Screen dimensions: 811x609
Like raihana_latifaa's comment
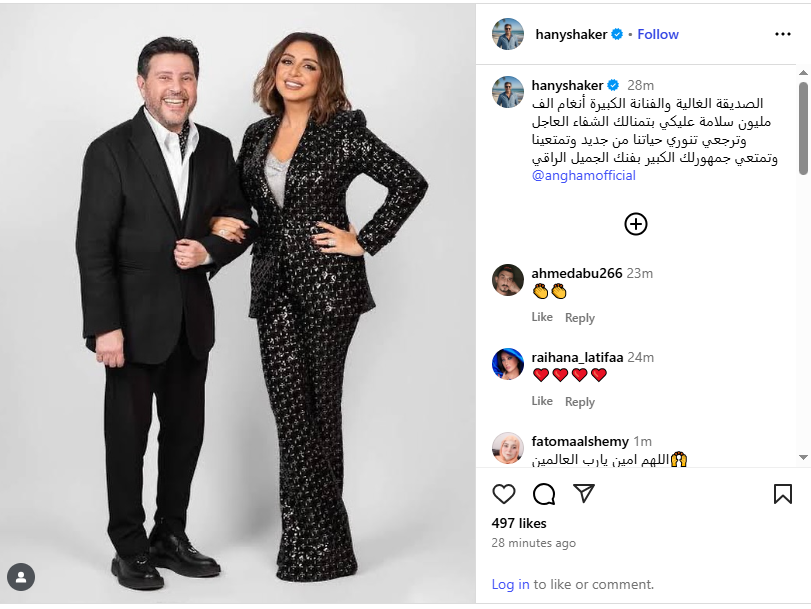(x=542, y=401)
